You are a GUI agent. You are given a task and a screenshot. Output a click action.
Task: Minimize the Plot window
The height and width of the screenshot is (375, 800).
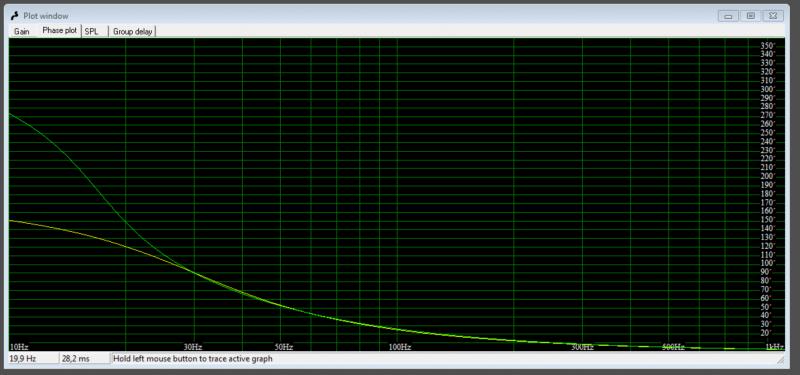(728, 16)
